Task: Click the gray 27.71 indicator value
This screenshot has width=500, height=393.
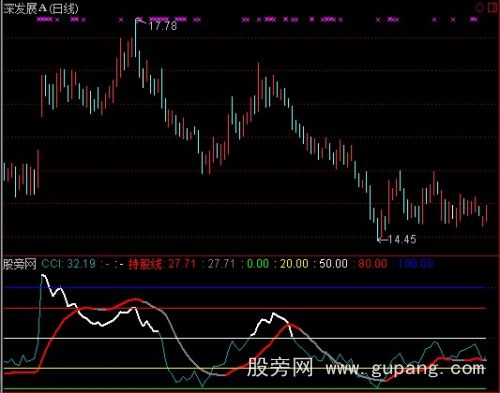Action: 222,264
